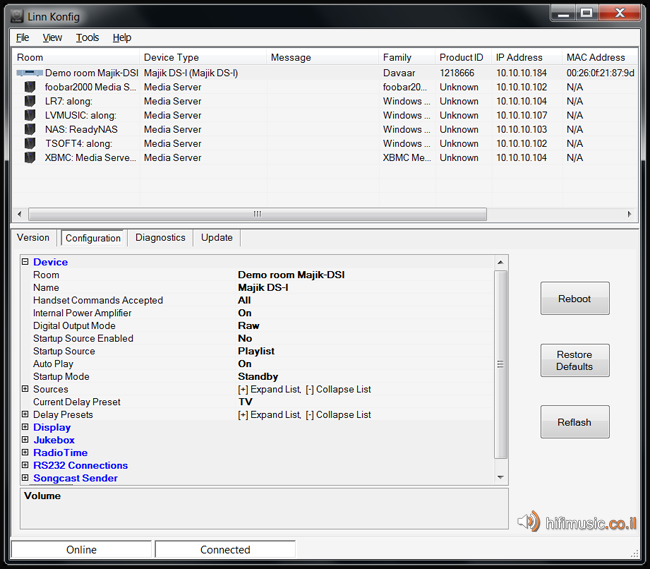Click the device list right scroll arrow
Image resolution: width=650 pixels, height=569 pixels.
[630, 214]
